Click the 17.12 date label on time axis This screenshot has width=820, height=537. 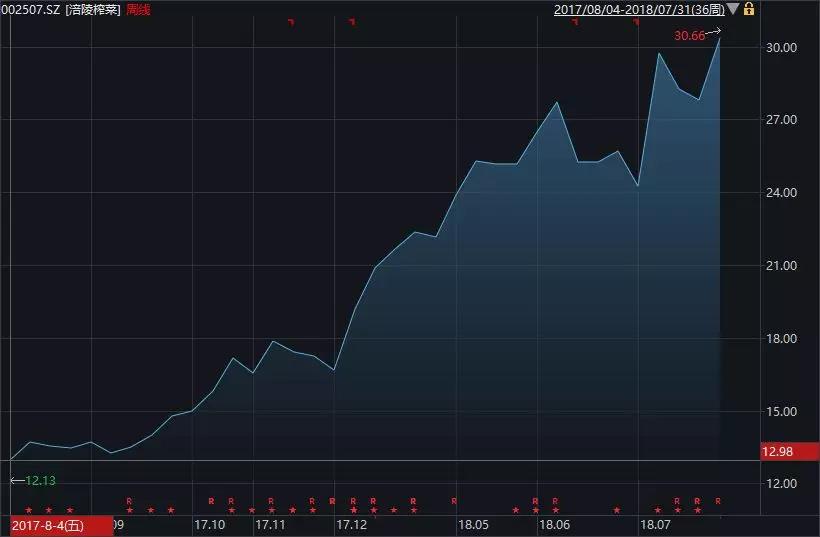coord(351,524)
